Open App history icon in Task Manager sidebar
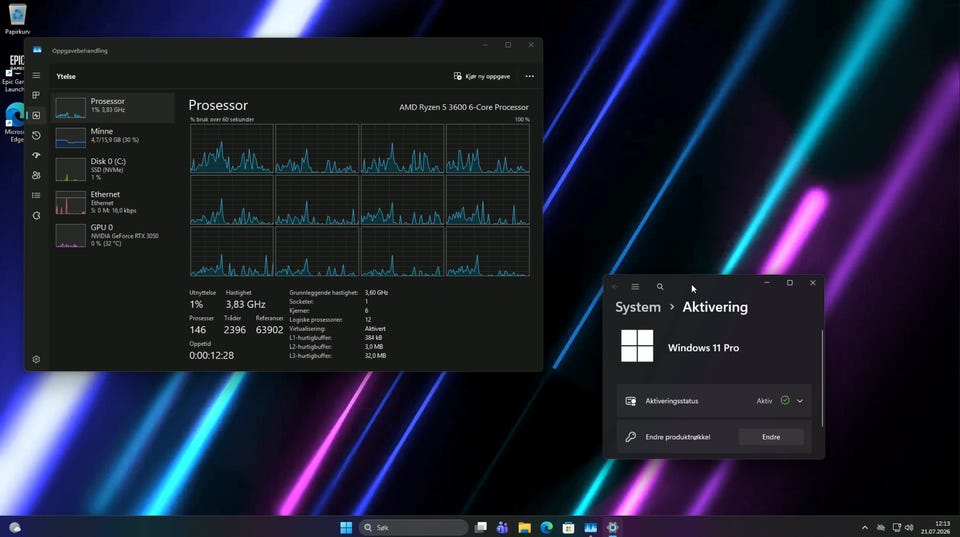960x537 pixels. (36, 135)
